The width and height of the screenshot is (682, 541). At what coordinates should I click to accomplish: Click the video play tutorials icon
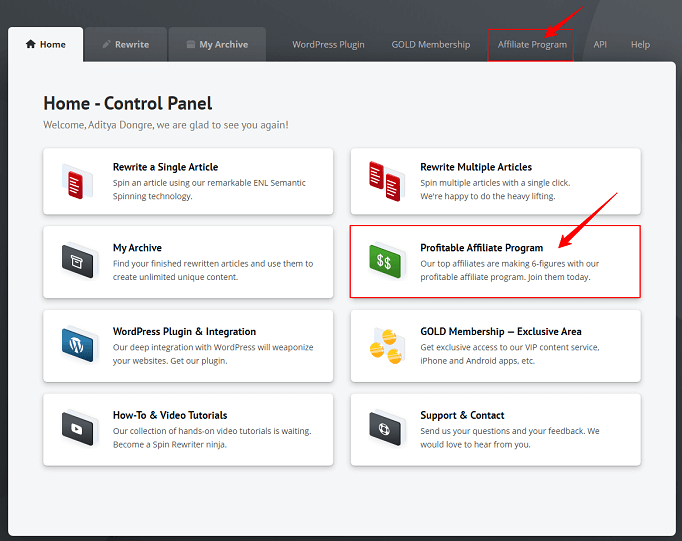(78, 428)
